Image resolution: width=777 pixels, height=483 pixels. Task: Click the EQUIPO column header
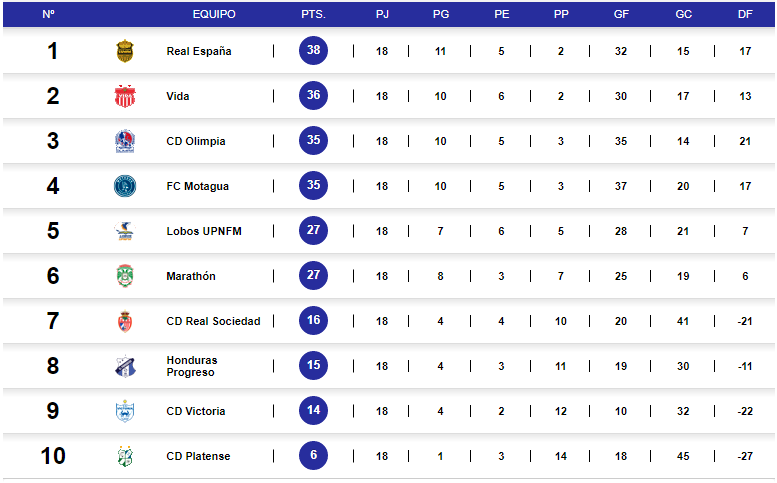point(214,14)
